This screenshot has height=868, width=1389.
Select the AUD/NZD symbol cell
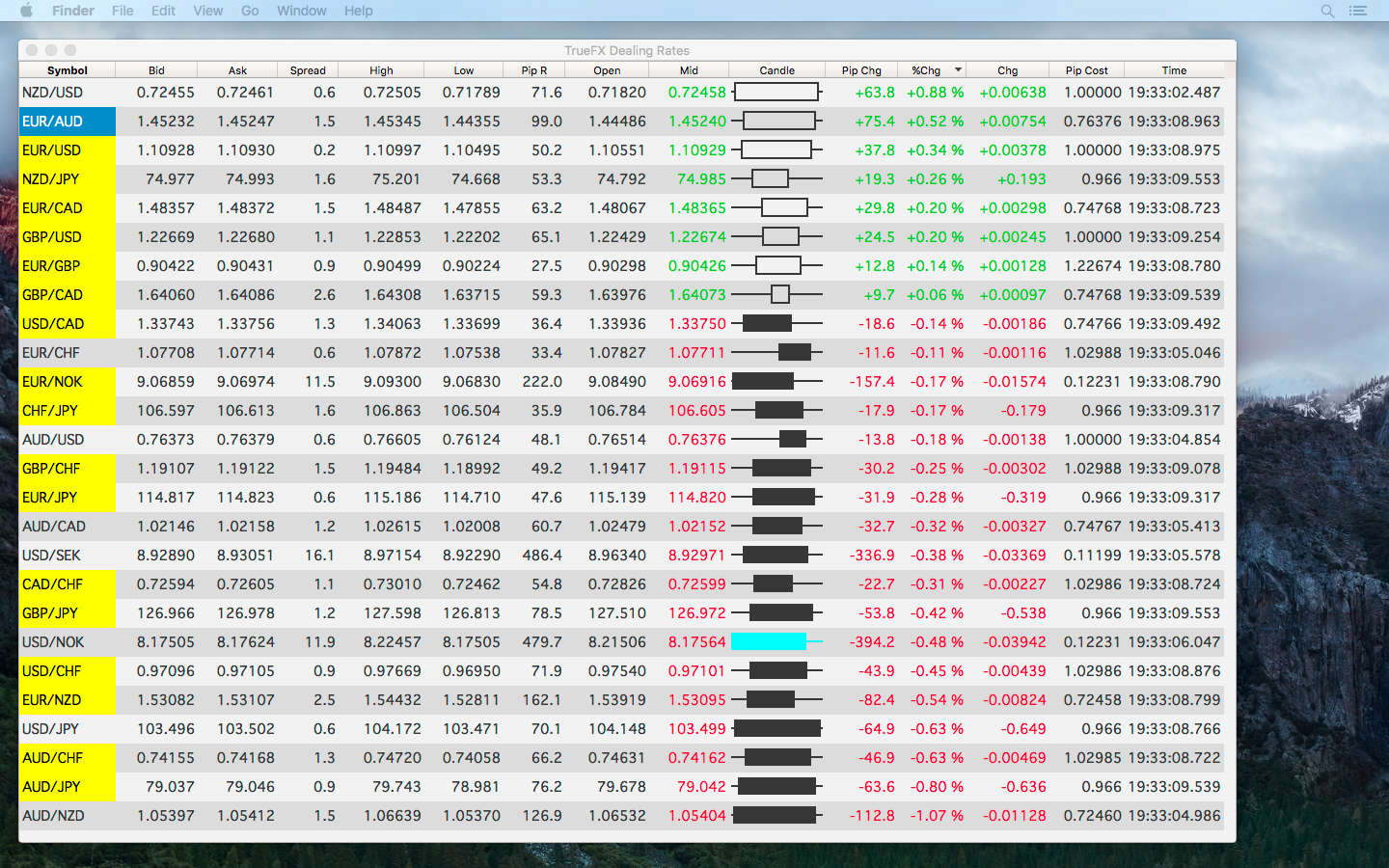click(x=68, y=816)
